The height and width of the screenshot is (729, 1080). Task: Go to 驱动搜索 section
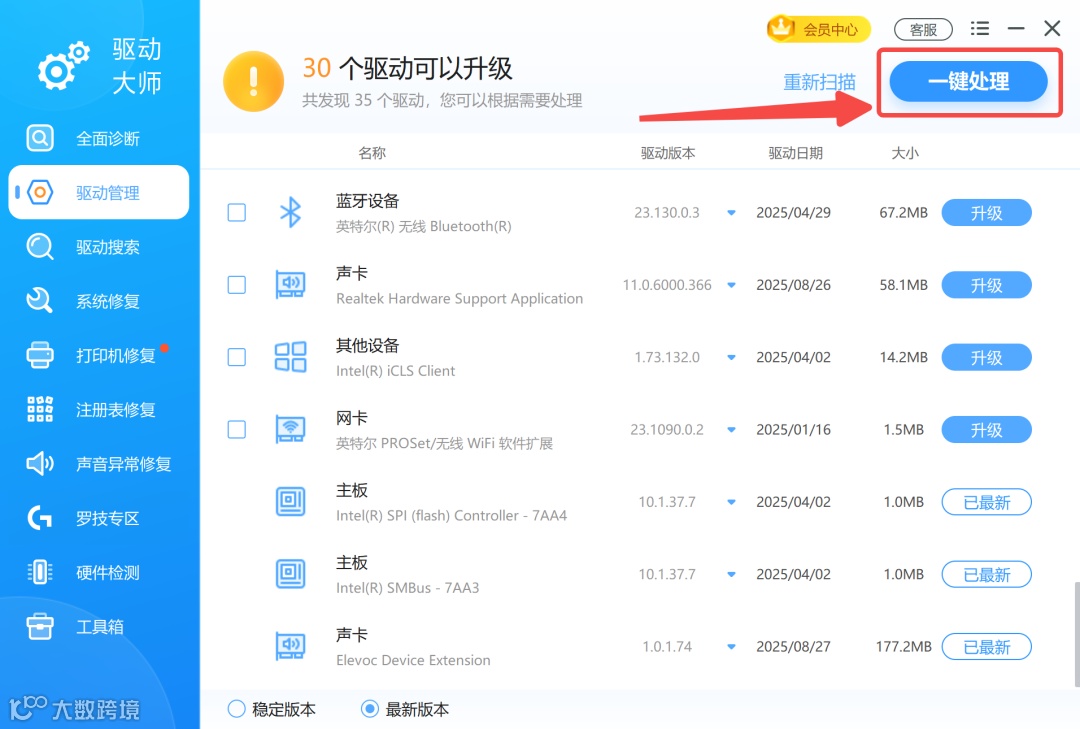pos(98,247)
